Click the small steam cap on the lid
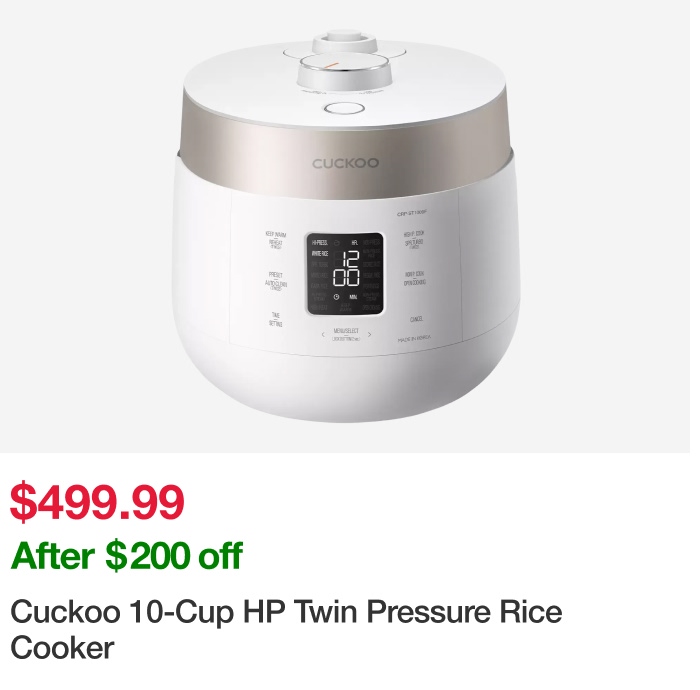This screenshot has width=700, height=690. click(x=344, y=42)
